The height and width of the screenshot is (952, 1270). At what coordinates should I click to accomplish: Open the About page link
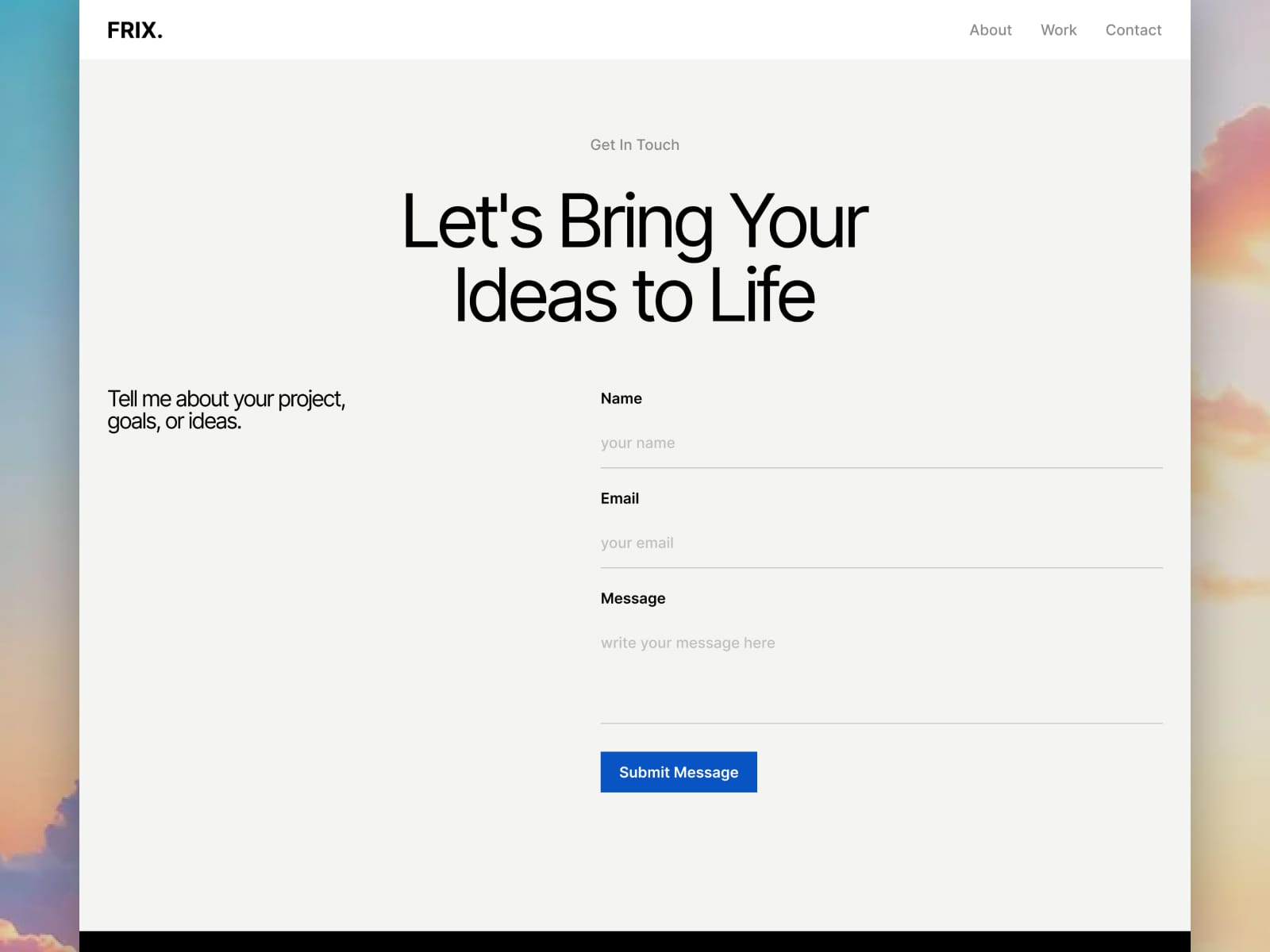click(x=990, y=30)
